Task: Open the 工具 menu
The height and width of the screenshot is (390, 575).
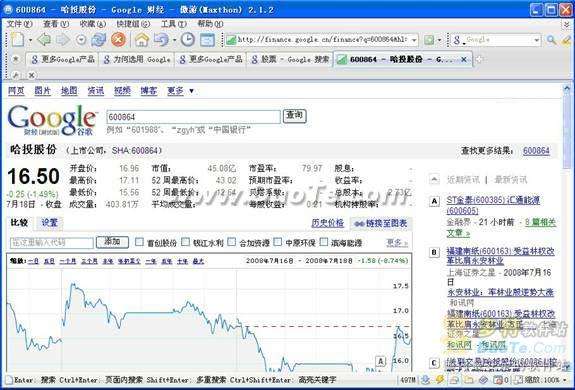Action: (x=173, y=24)
